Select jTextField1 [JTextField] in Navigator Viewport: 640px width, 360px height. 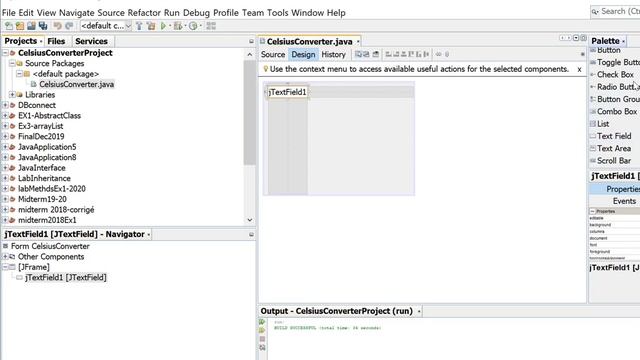[x=65, y=278]
